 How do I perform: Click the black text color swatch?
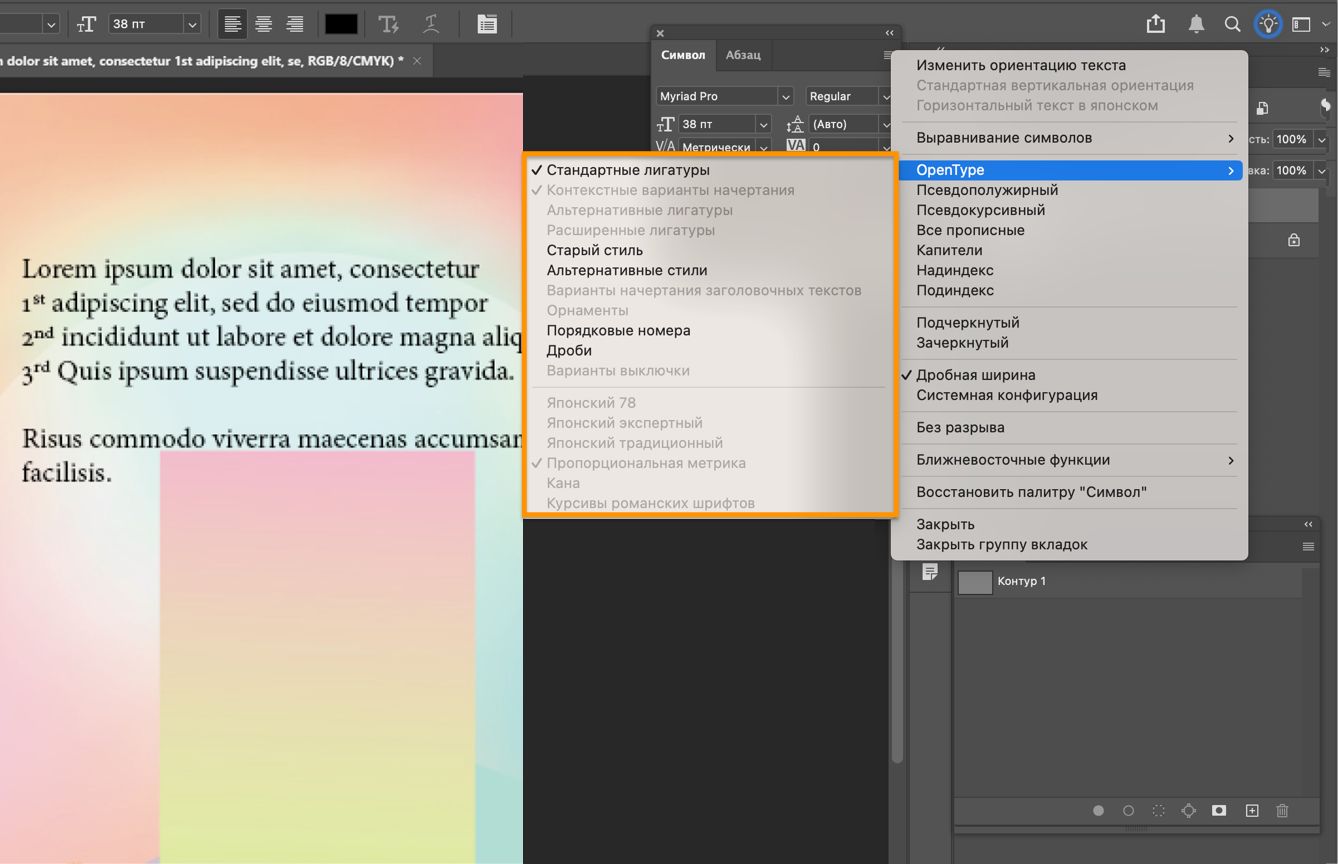(341, 24)
